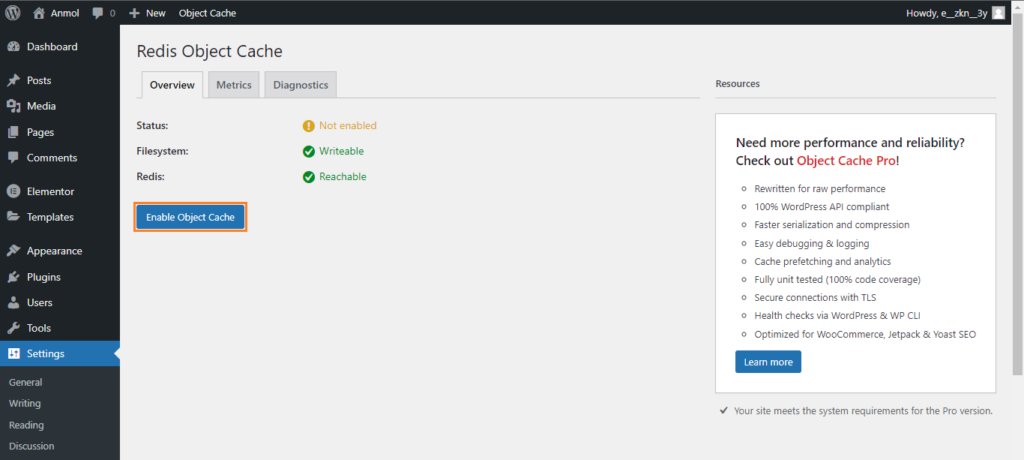The width and height of the screenshot is (1024, 460).
Task: Click the checkmark before system requirements note
Action: (x=724, y=411)
